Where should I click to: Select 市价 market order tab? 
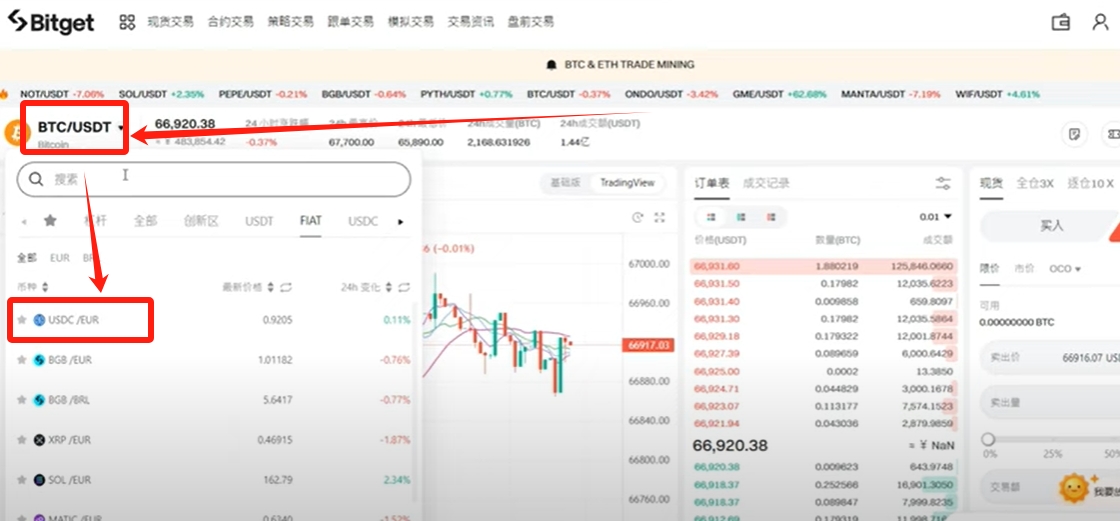(x=1024, y=269)
